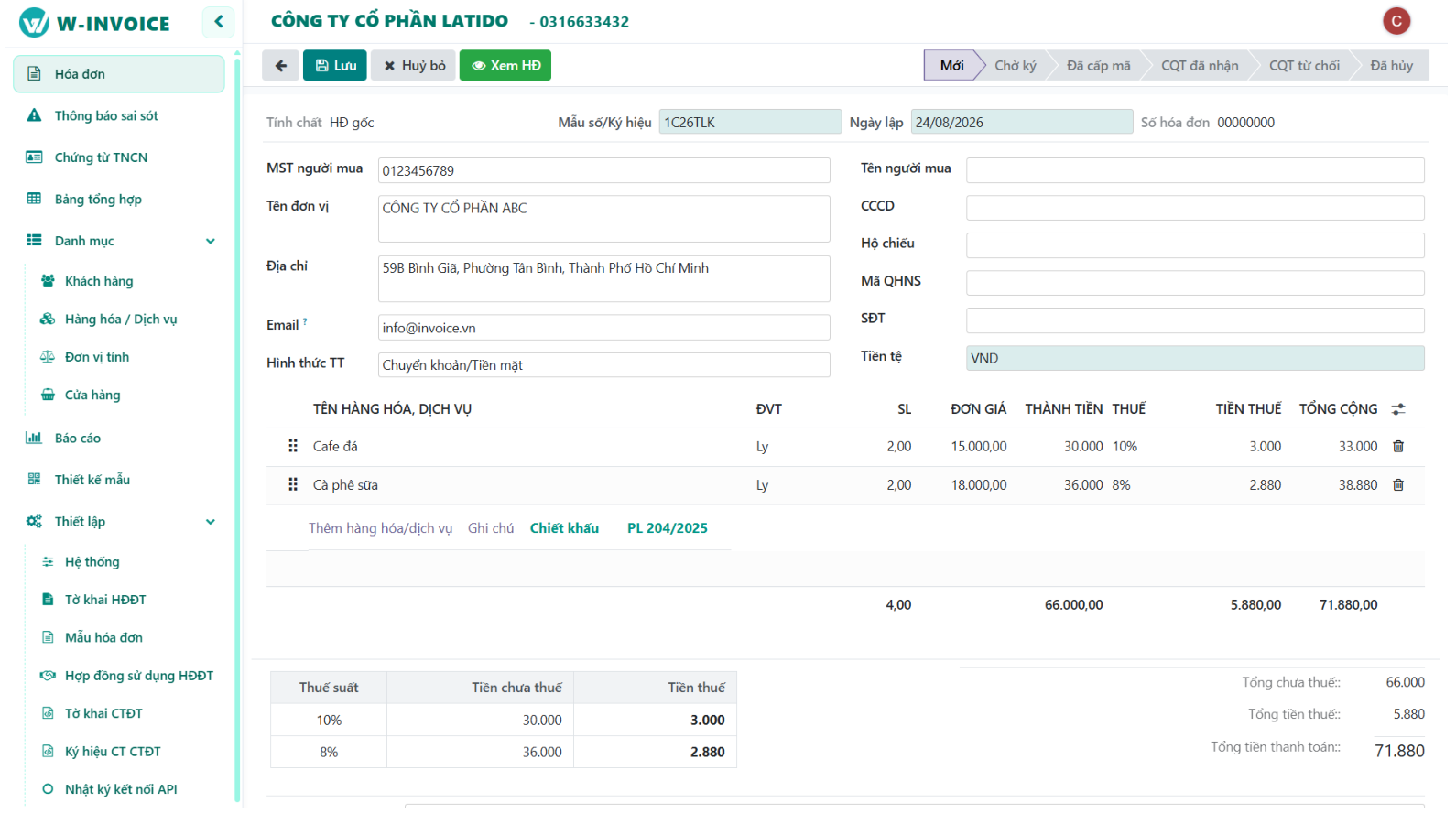Click the sidebar vertical scrollbar

pos(237,430)
